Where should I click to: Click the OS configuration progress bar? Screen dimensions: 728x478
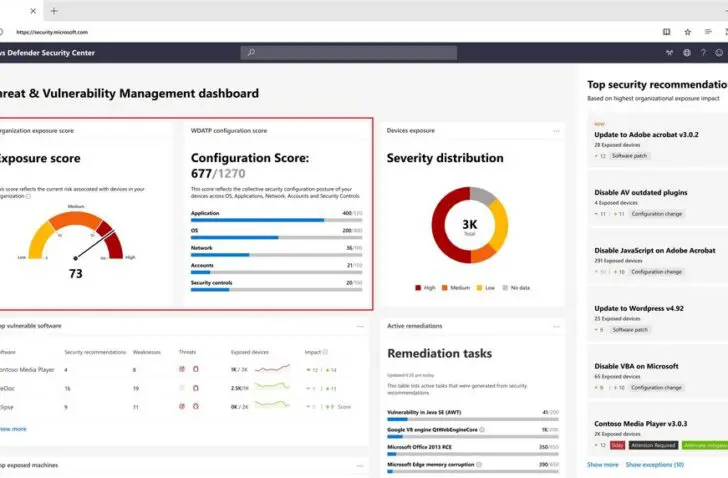pyautogui.click(x=276, y=238)
